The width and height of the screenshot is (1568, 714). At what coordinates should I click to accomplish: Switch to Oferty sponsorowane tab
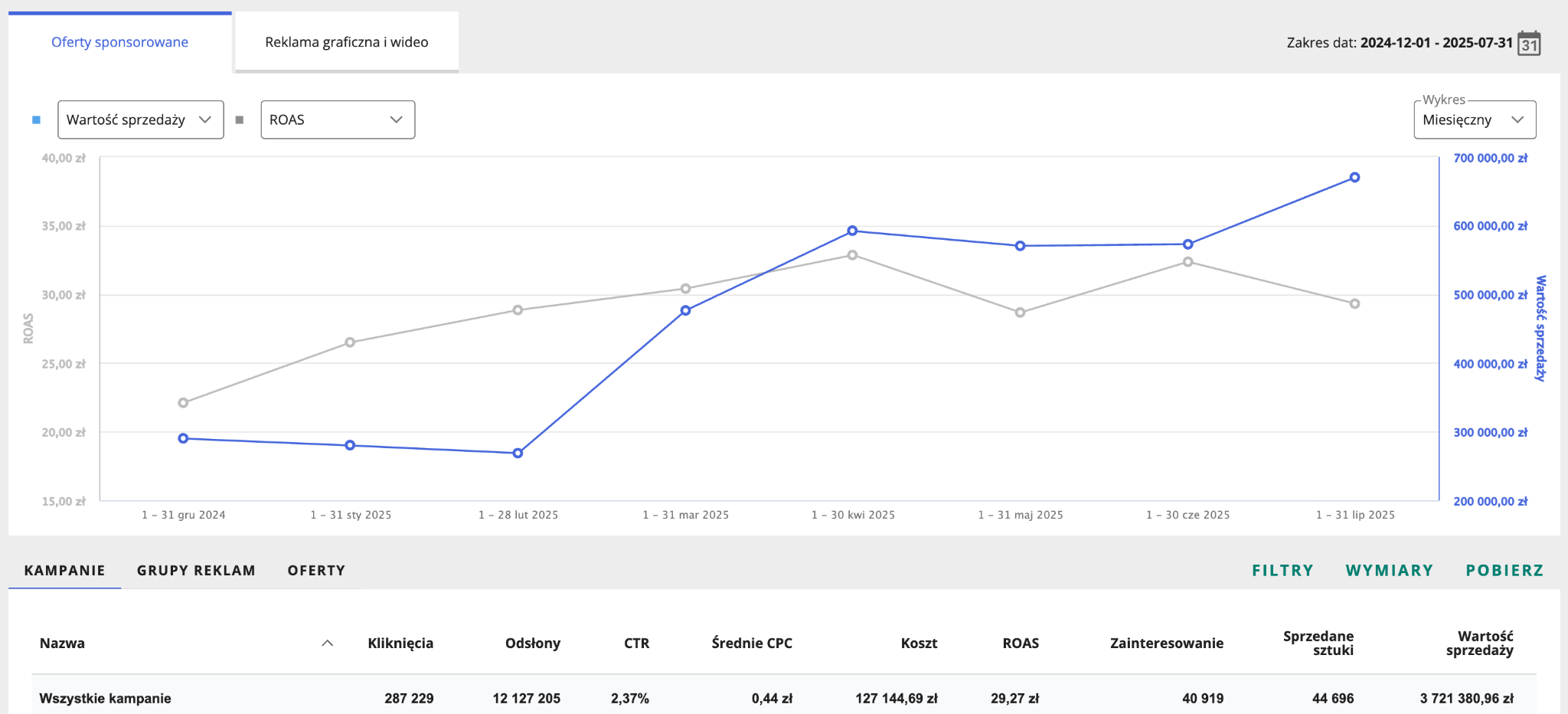[x=119, y=42]
